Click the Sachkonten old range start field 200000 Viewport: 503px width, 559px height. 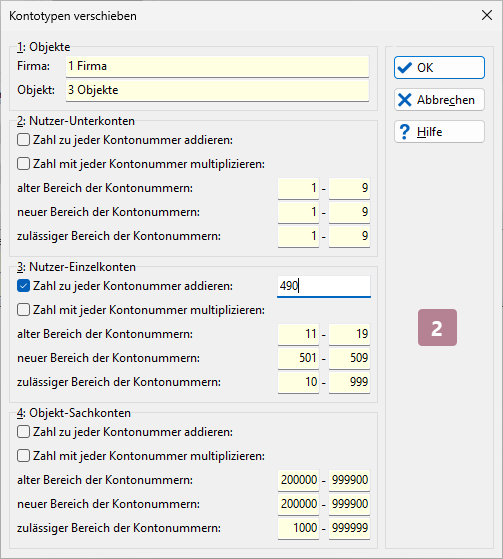(298, 480)
